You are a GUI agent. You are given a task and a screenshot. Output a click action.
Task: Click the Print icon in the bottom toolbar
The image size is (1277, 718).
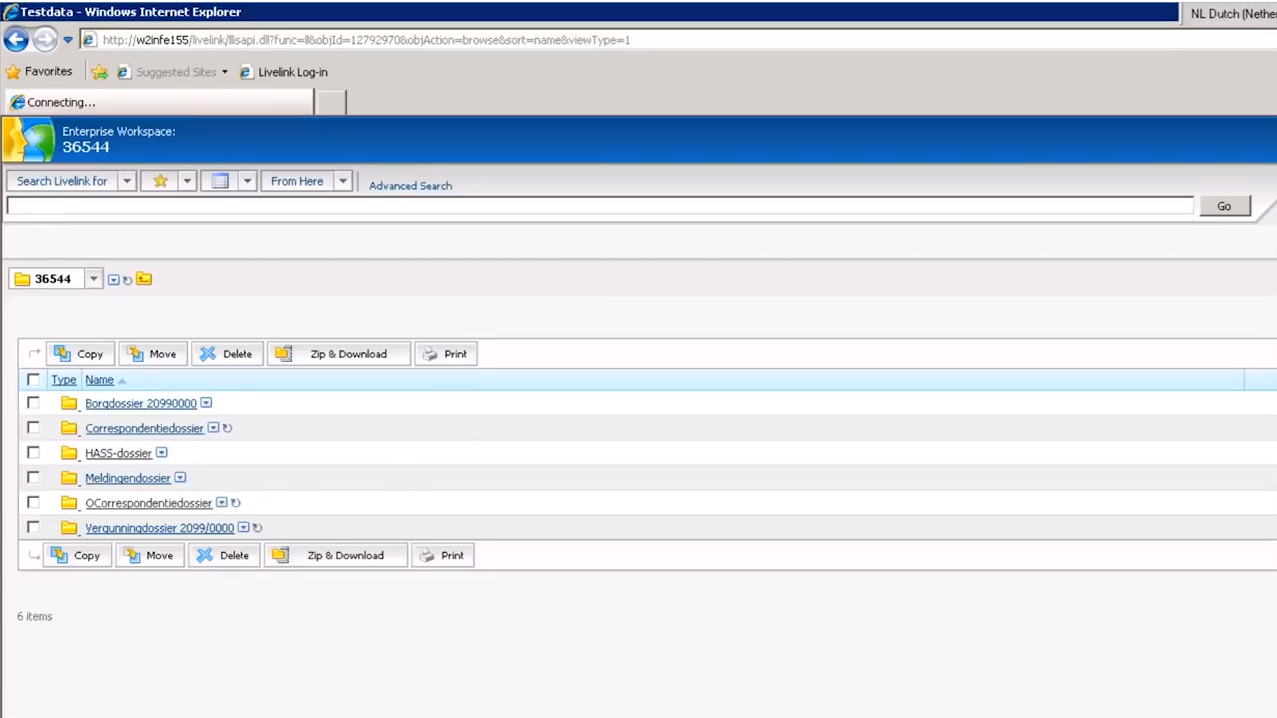[426, 555]
